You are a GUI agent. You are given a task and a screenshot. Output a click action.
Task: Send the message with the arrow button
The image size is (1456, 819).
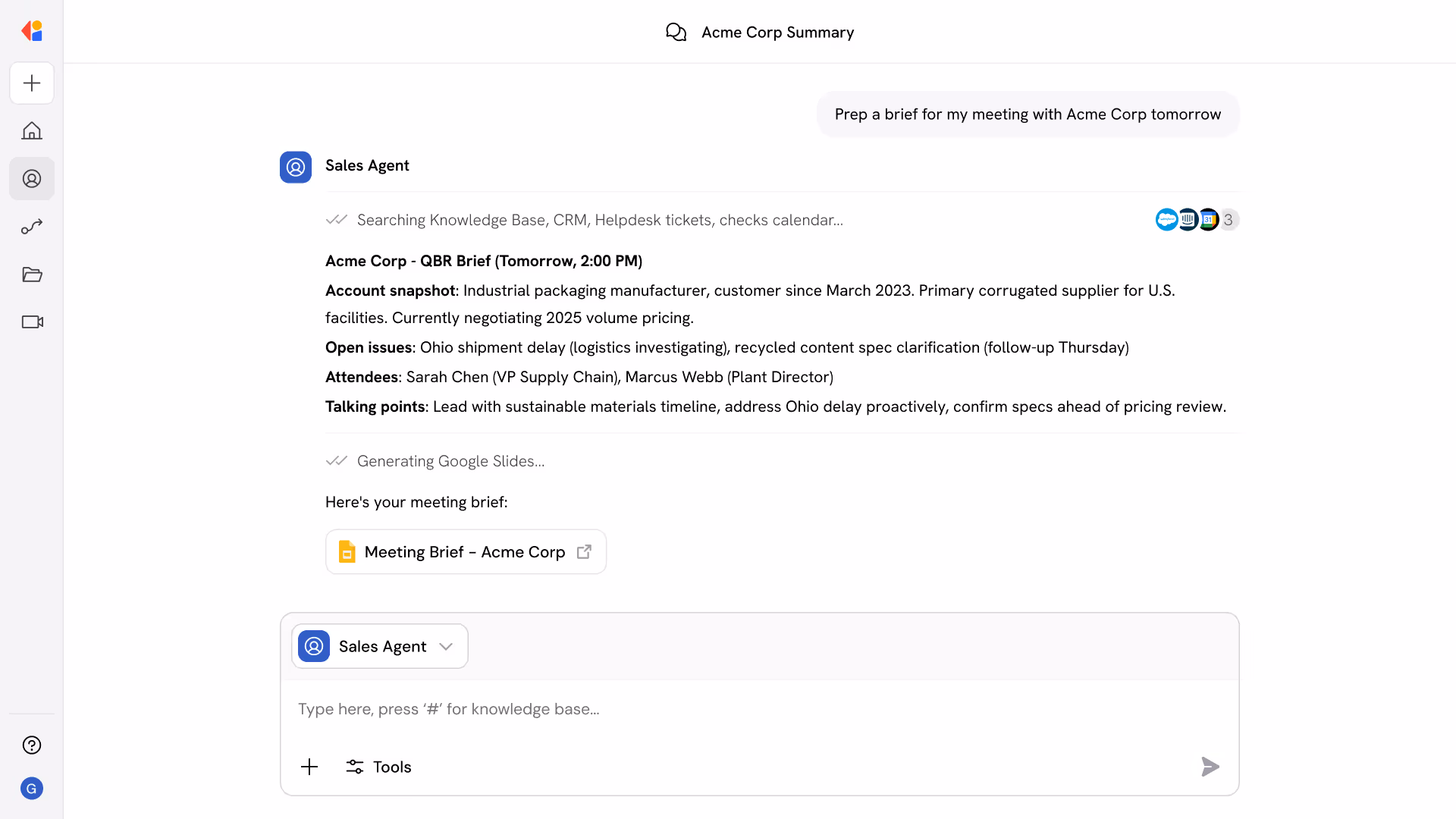coord(1210,767)
